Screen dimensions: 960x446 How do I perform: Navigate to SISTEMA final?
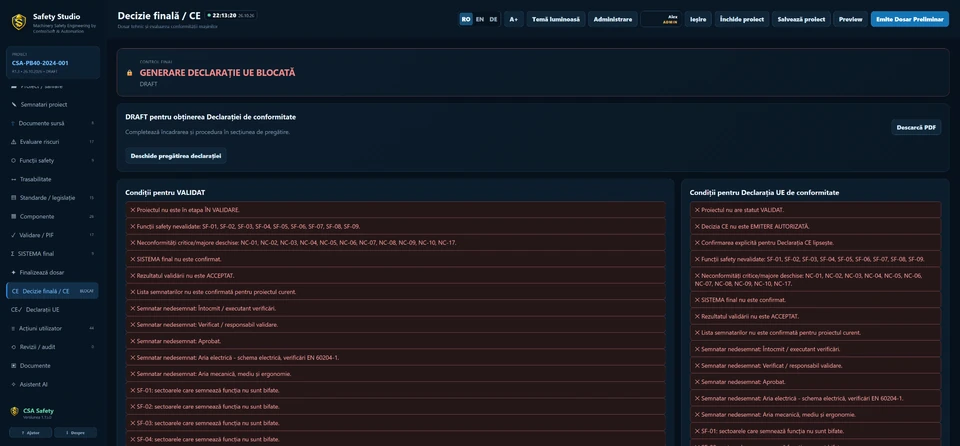pos(53,254)
